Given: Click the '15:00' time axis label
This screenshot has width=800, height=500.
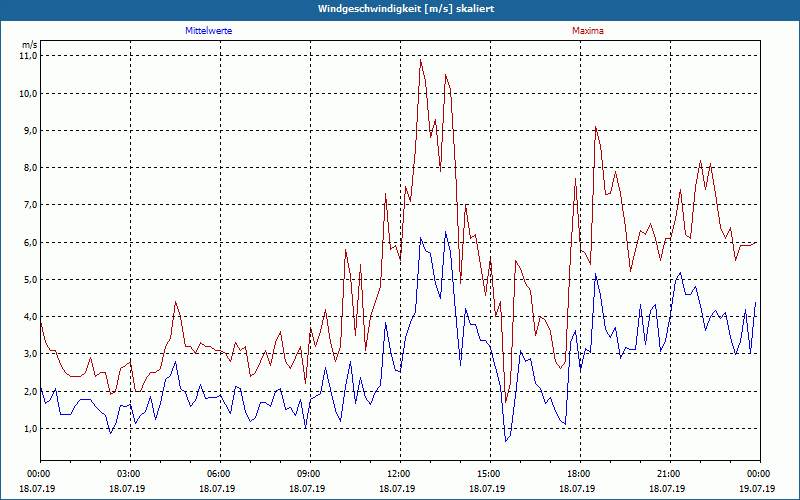Looking at the screenshot, I should [x=490, y=474].
